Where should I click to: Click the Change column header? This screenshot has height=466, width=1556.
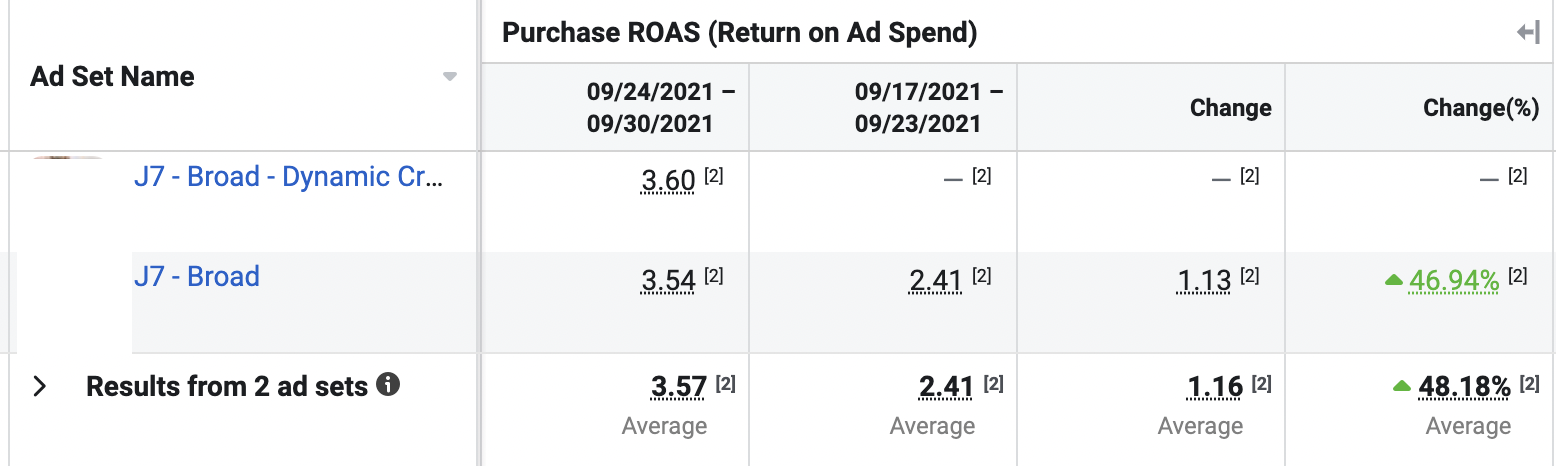(x=1230, y=108)
